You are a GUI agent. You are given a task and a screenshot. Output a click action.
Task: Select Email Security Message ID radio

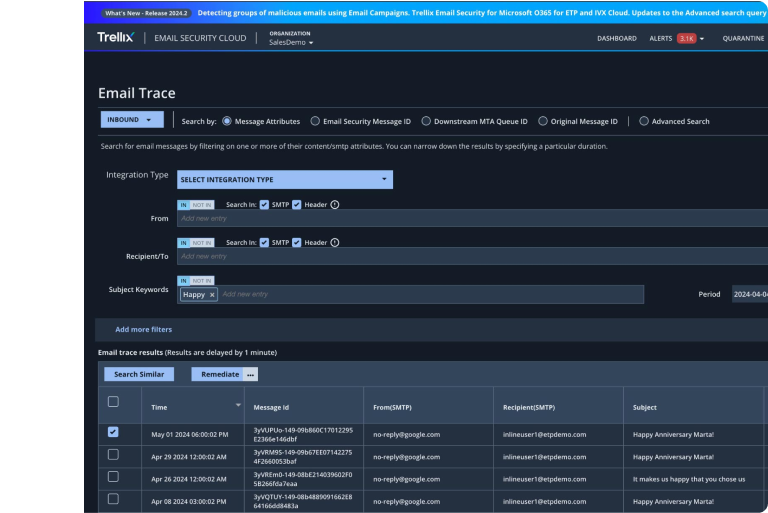tap(315, 121)
